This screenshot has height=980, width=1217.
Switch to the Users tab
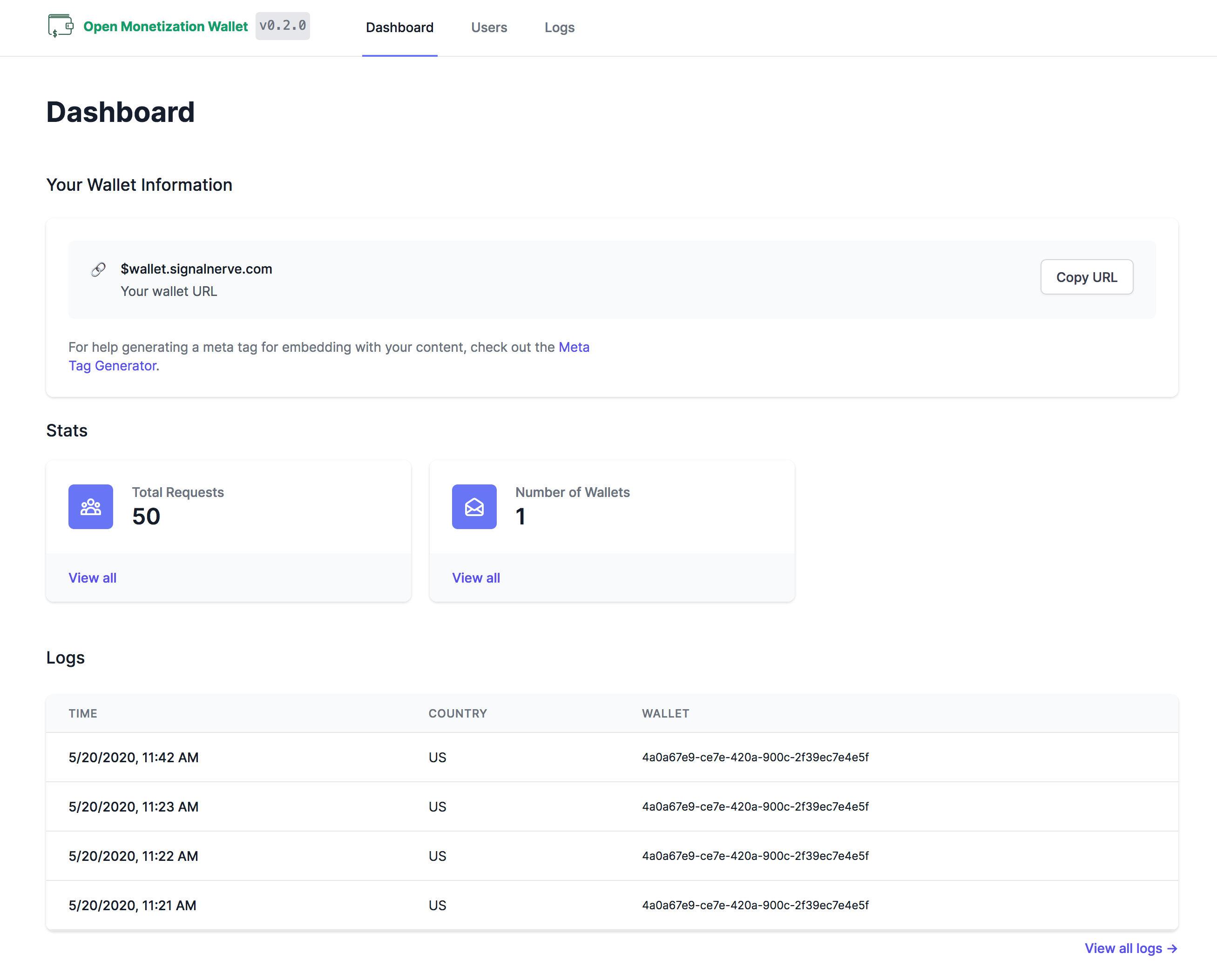point(488,27)
